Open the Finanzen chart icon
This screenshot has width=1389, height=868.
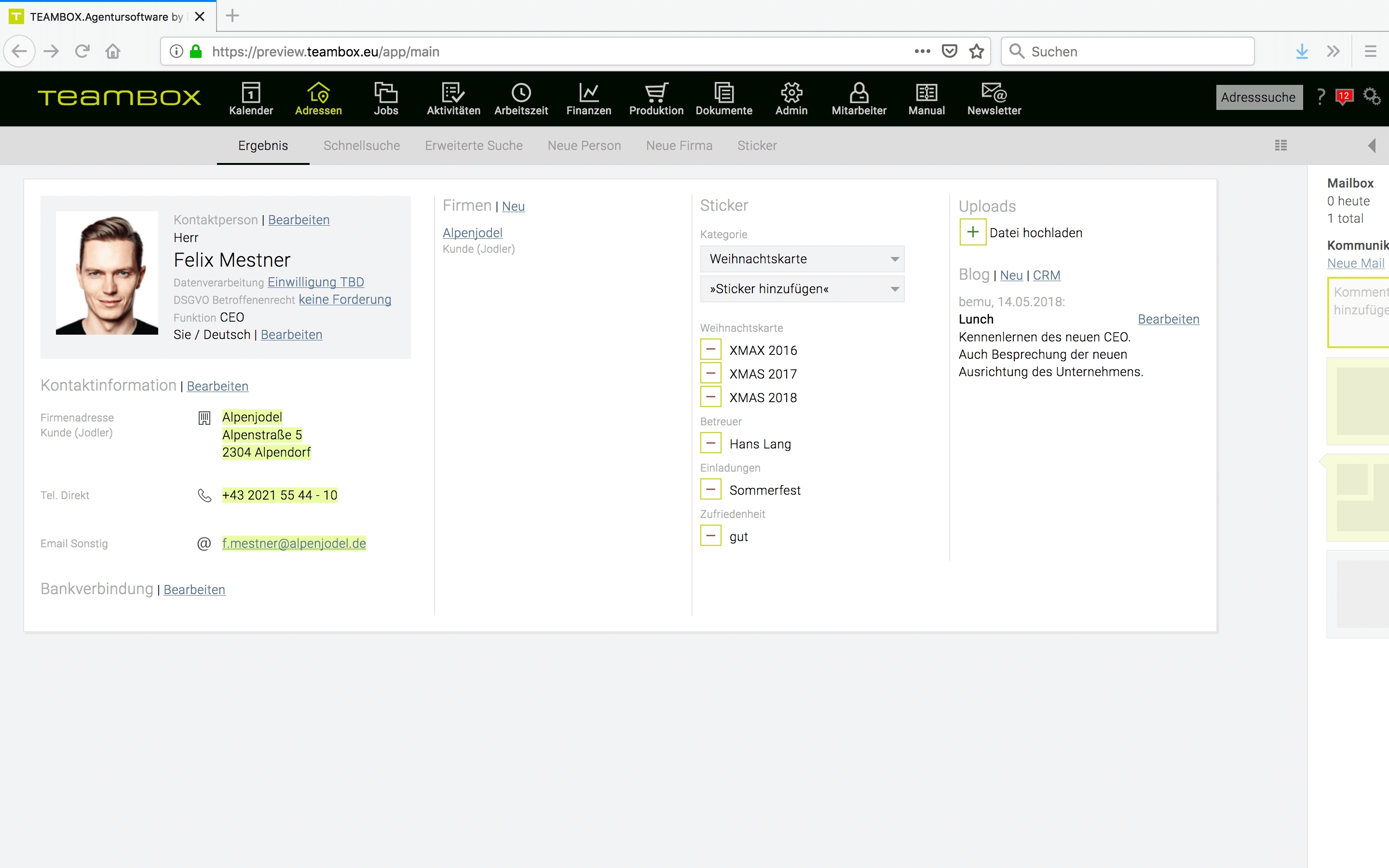(588, 93)
